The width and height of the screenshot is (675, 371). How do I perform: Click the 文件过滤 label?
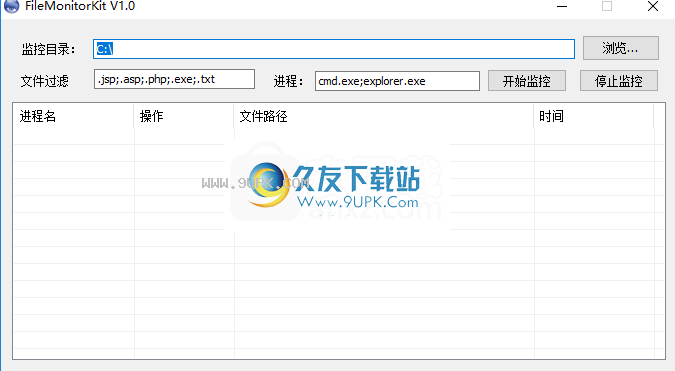45,81
